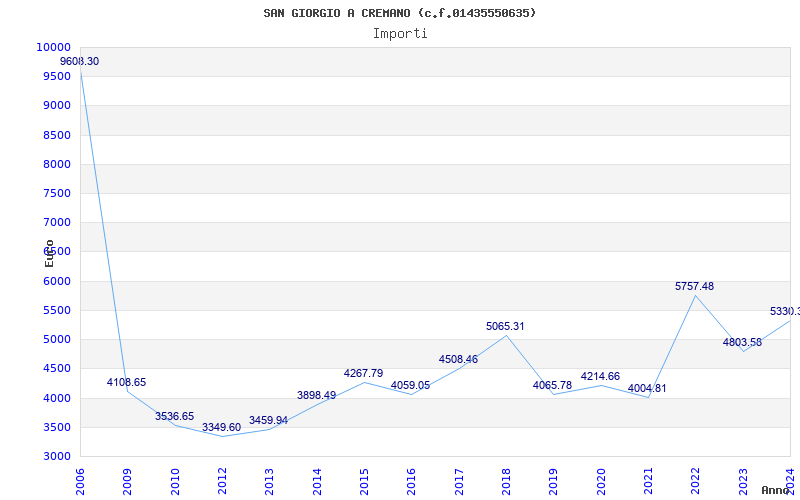Click the y-axis tick 9500
Screen dimensions: 800x500
57,77
